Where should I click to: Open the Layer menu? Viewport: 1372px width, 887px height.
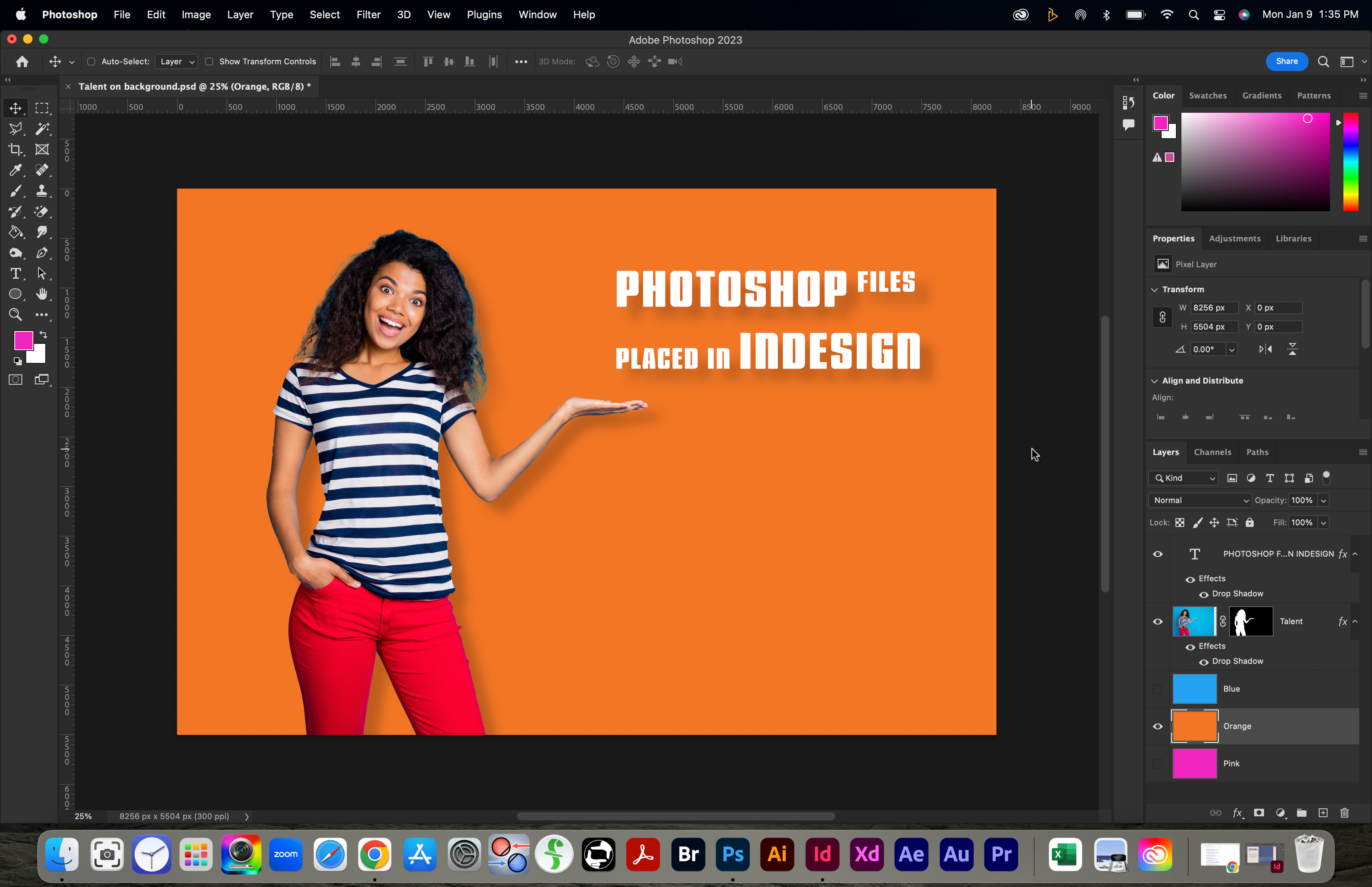(x=240, y=14)
